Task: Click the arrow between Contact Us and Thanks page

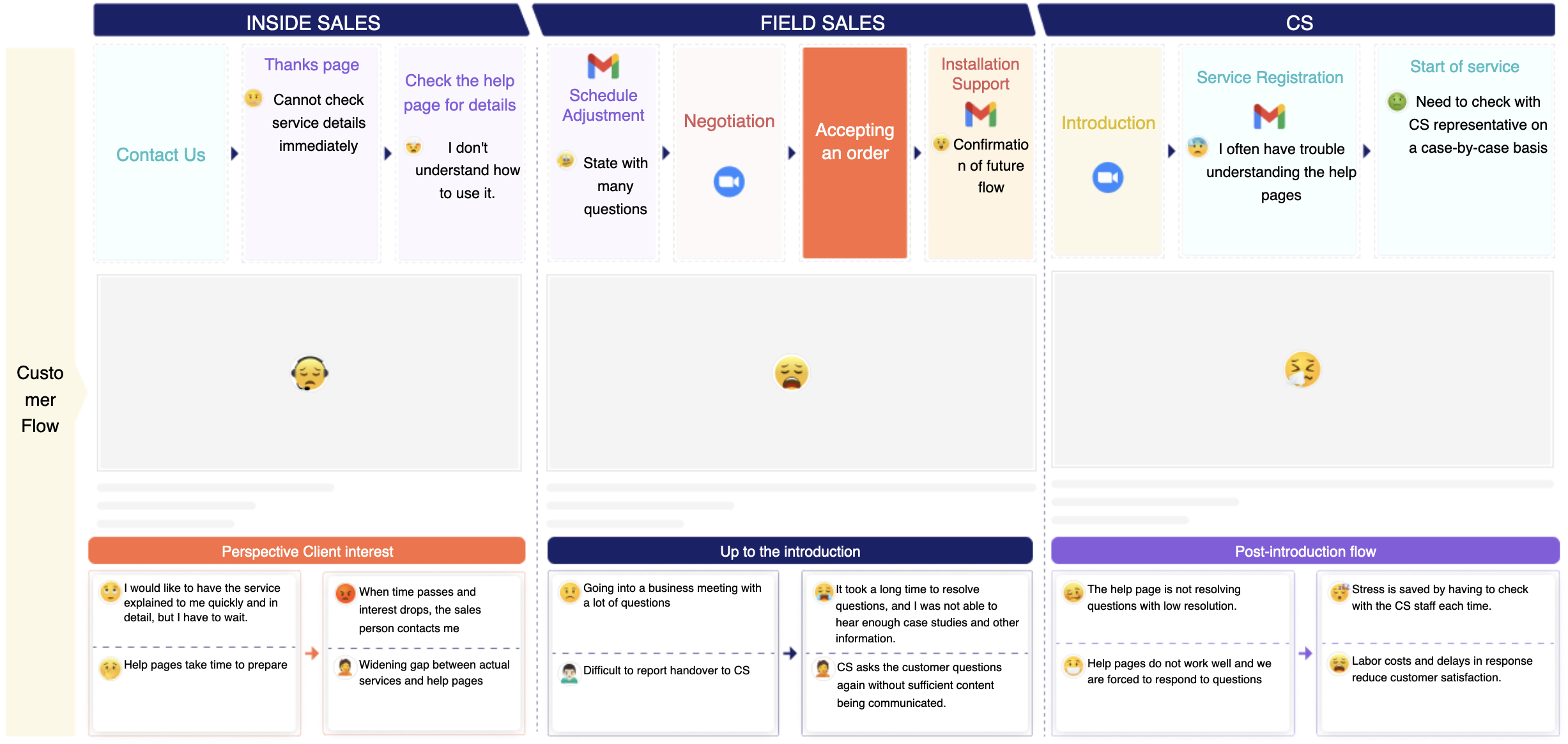Action: (234, 153)
